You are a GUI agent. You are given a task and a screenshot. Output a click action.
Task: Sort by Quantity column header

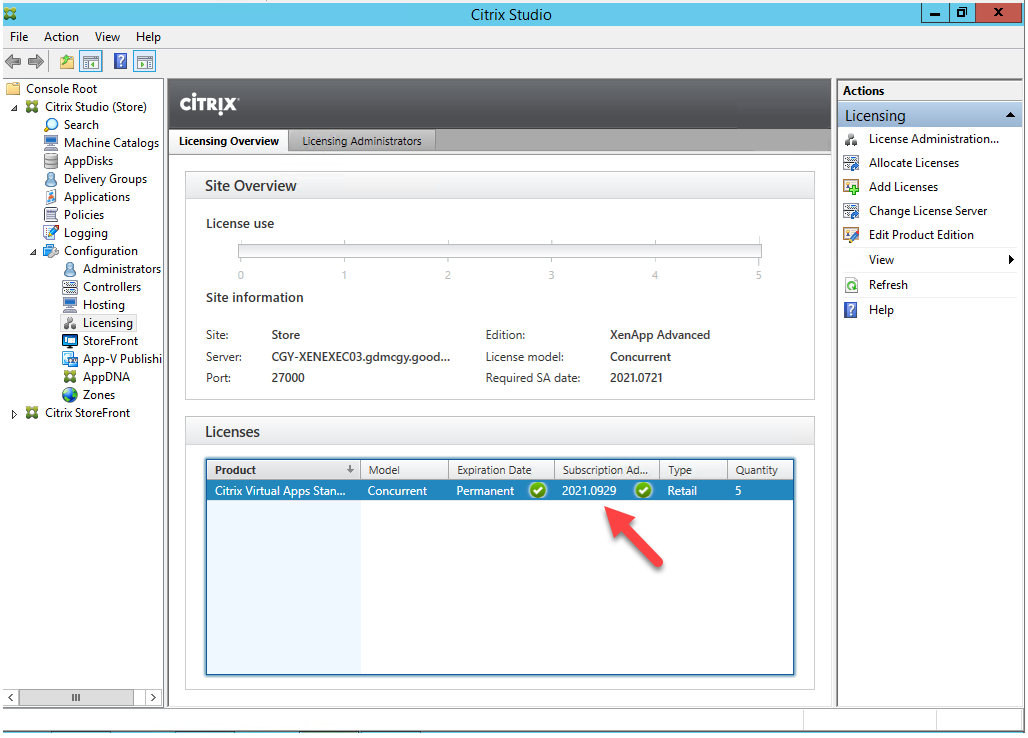[x=759, y=470]
